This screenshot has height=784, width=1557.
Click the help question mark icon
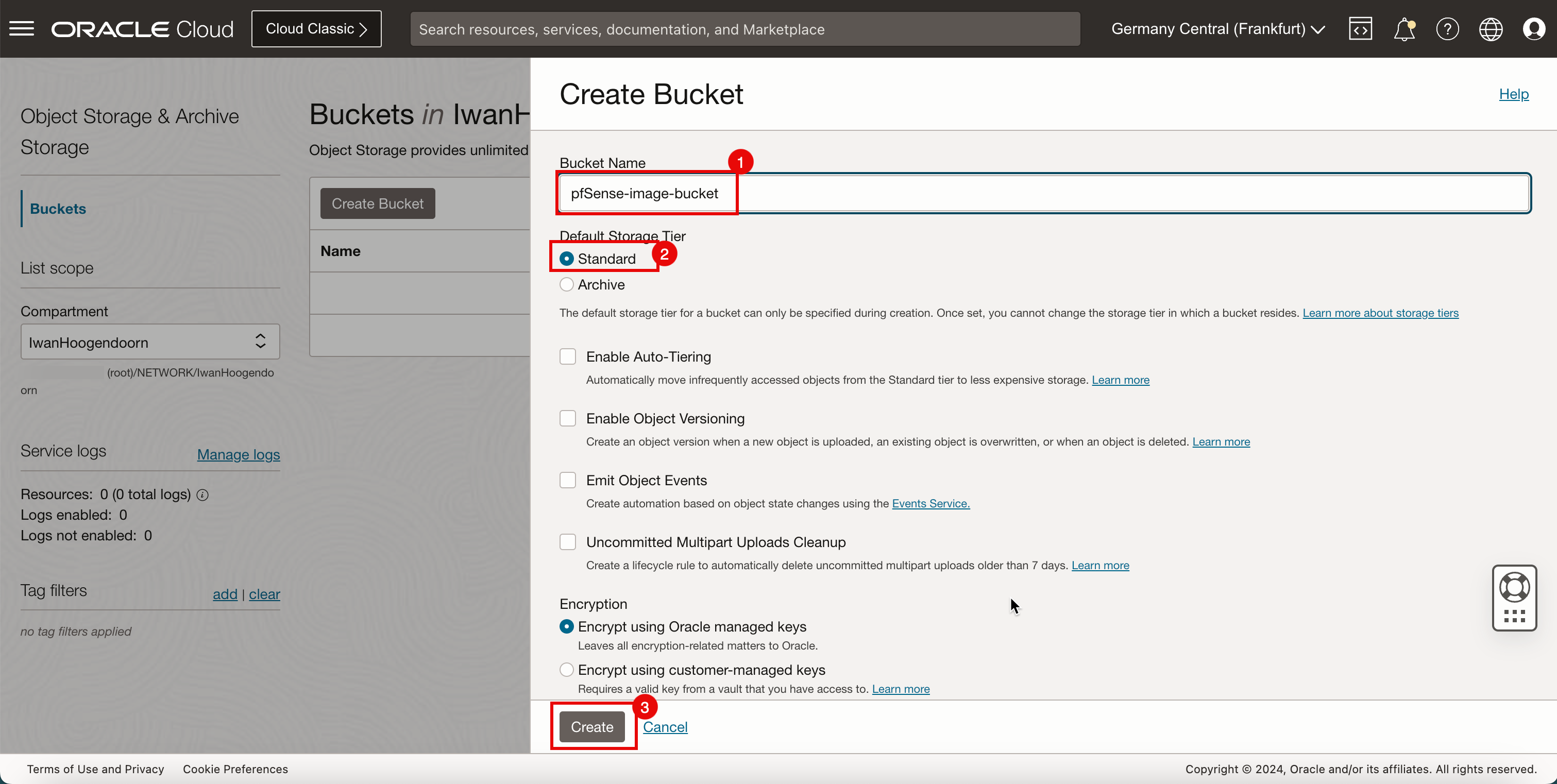point(1447,28)
